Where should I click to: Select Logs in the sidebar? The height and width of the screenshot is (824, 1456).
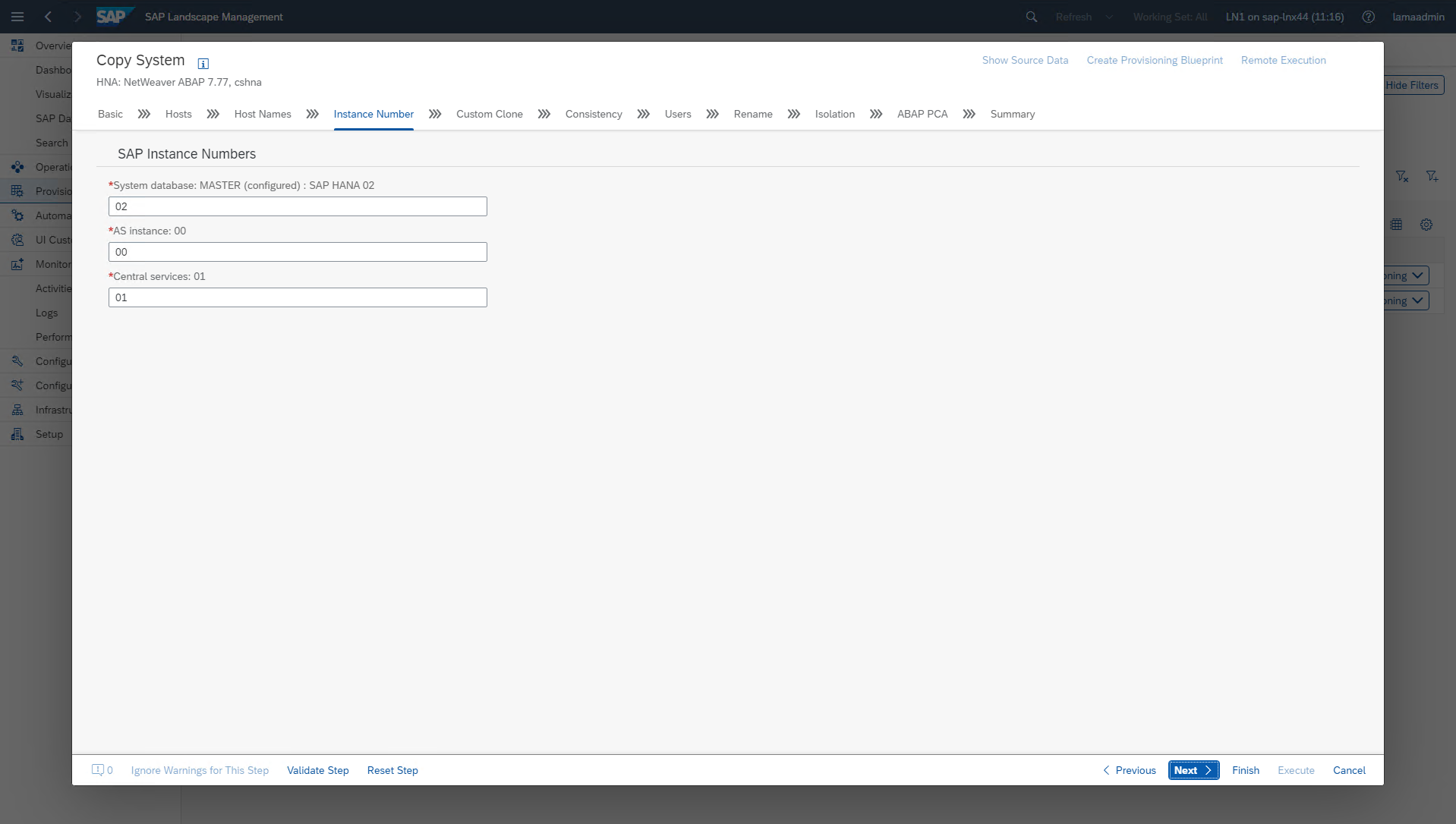tap(46, 313)
